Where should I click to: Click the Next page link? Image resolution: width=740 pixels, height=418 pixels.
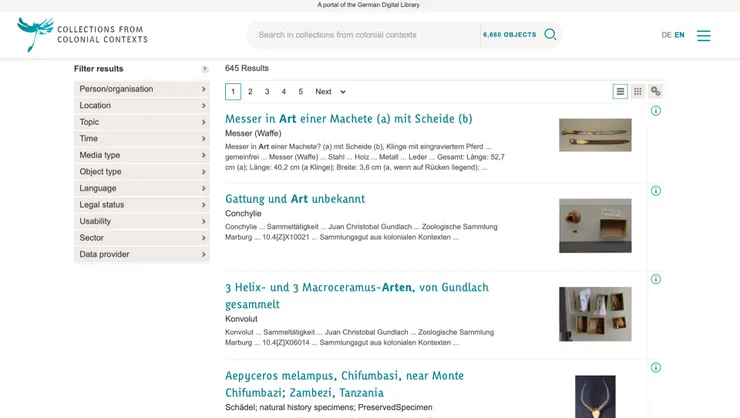click(323, 92)
